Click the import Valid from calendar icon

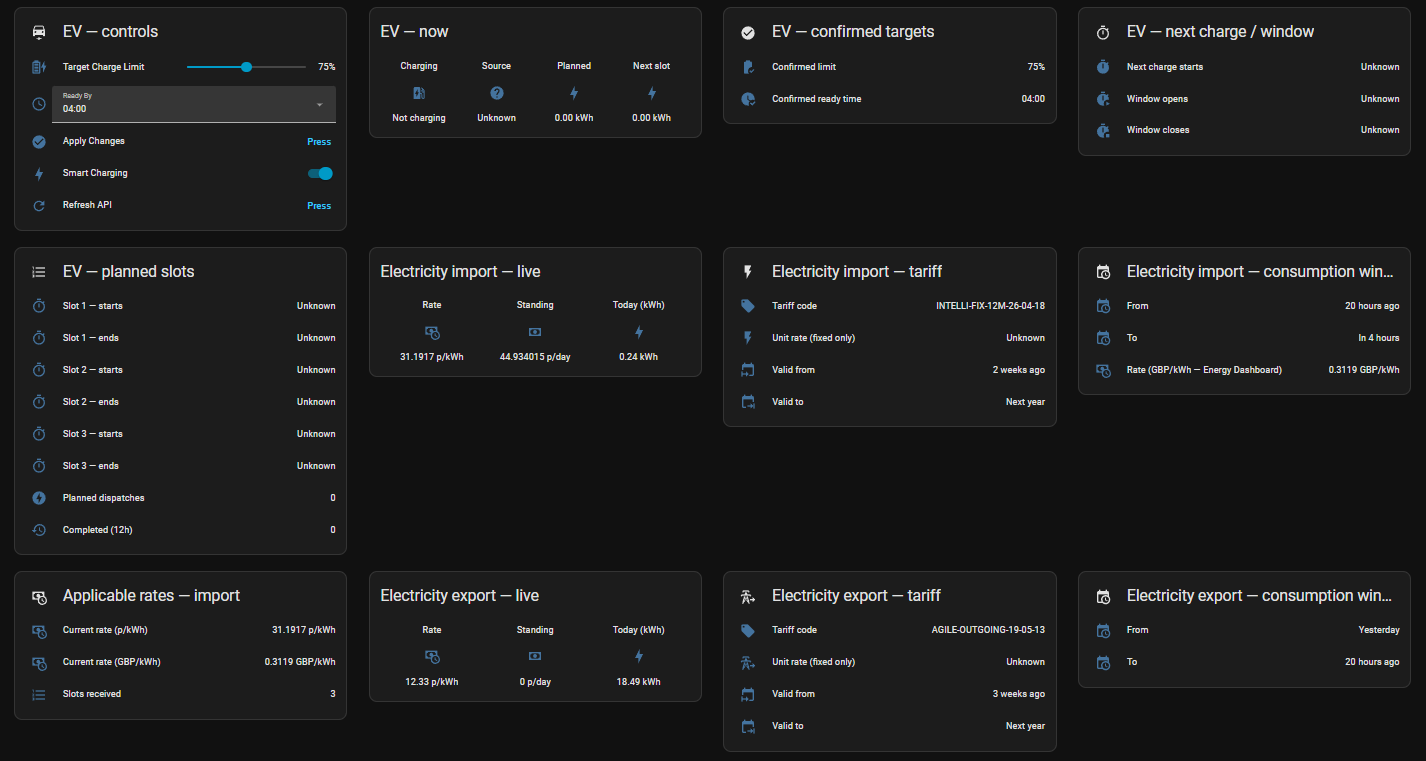[x=748, y=370]
